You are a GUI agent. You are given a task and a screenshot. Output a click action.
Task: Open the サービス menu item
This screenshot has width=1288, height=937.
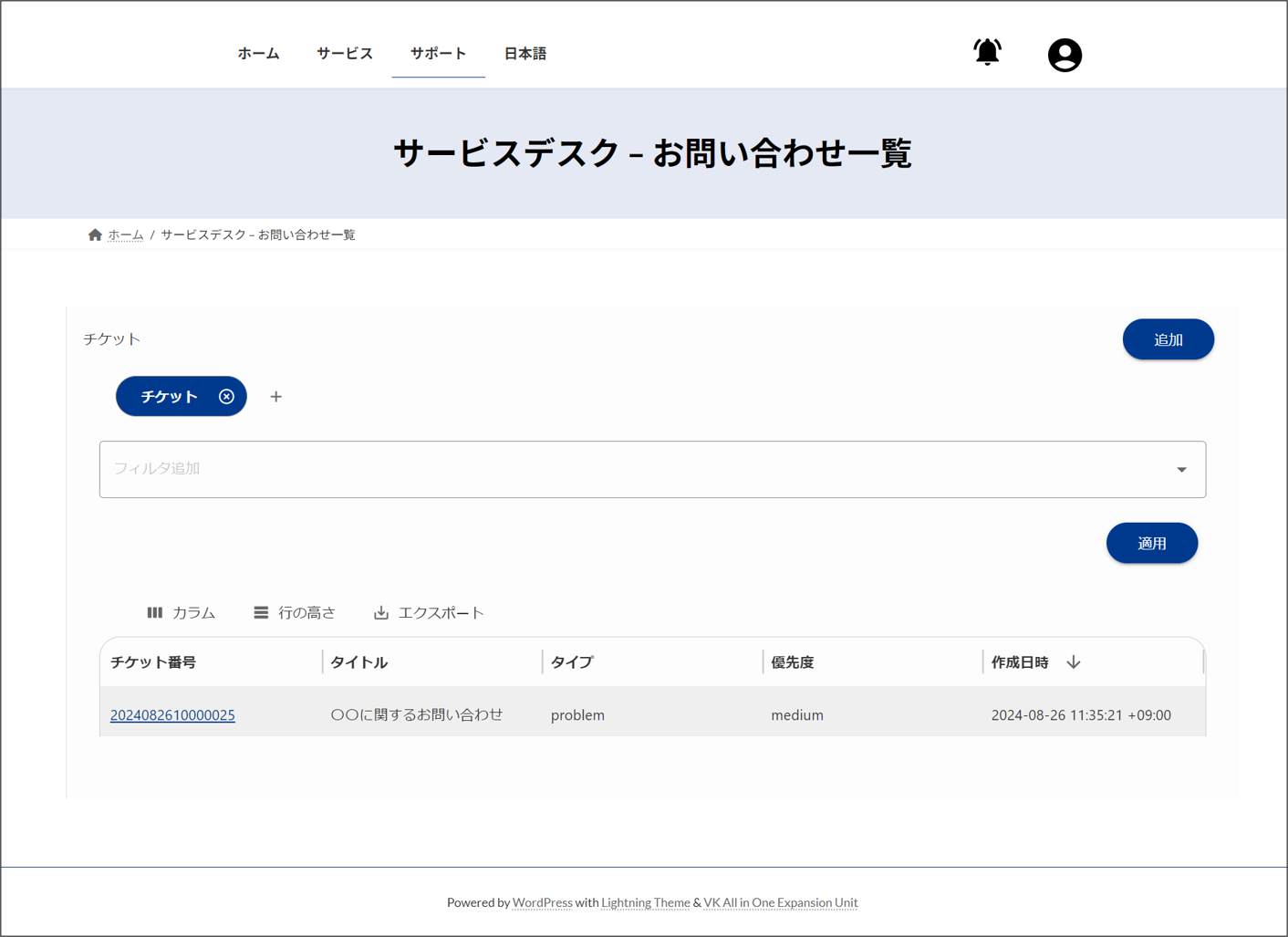click(345, 54)
